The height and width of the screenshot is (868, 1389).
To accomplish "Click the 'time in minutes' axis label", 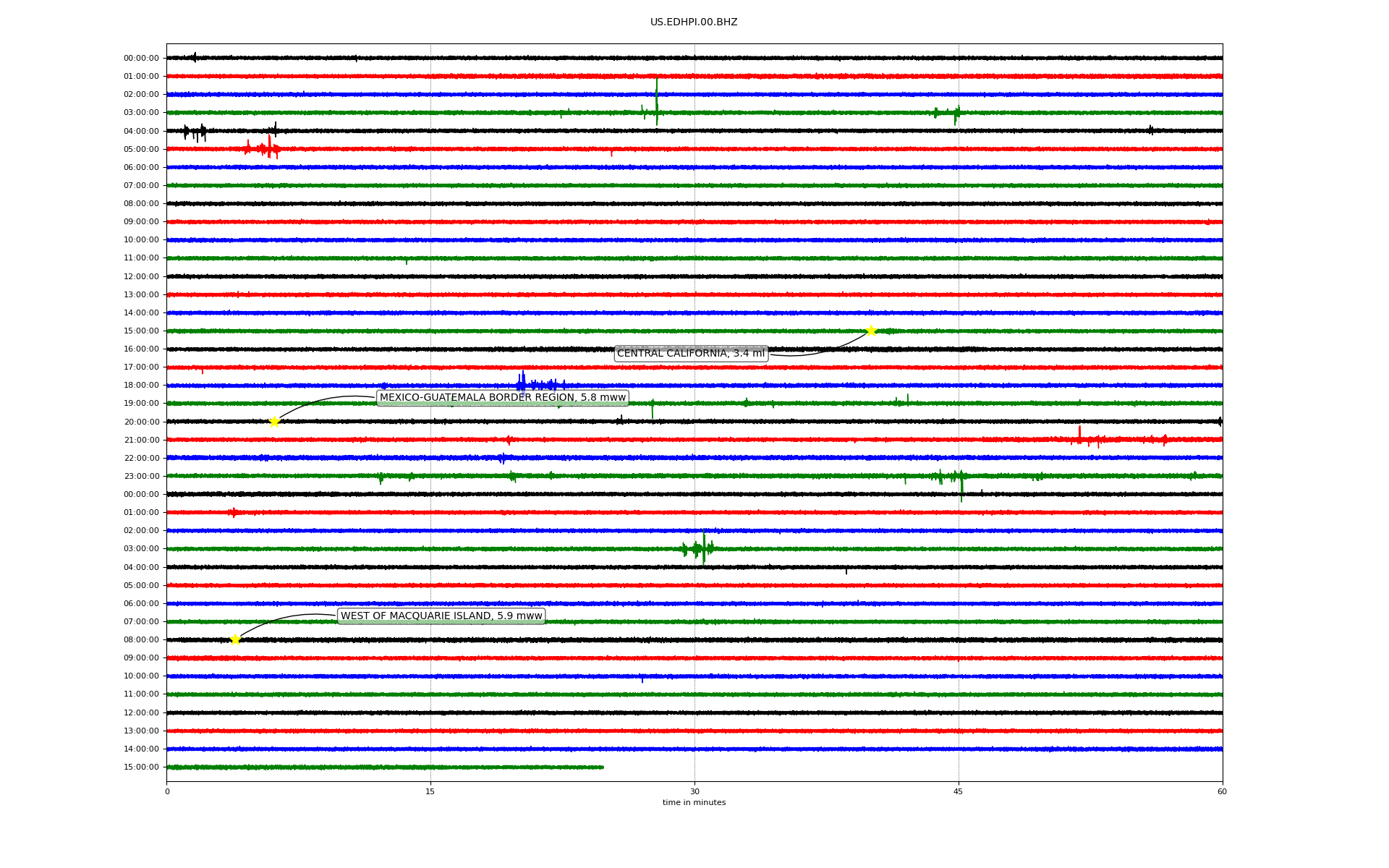I will click(x=693, y=803).
